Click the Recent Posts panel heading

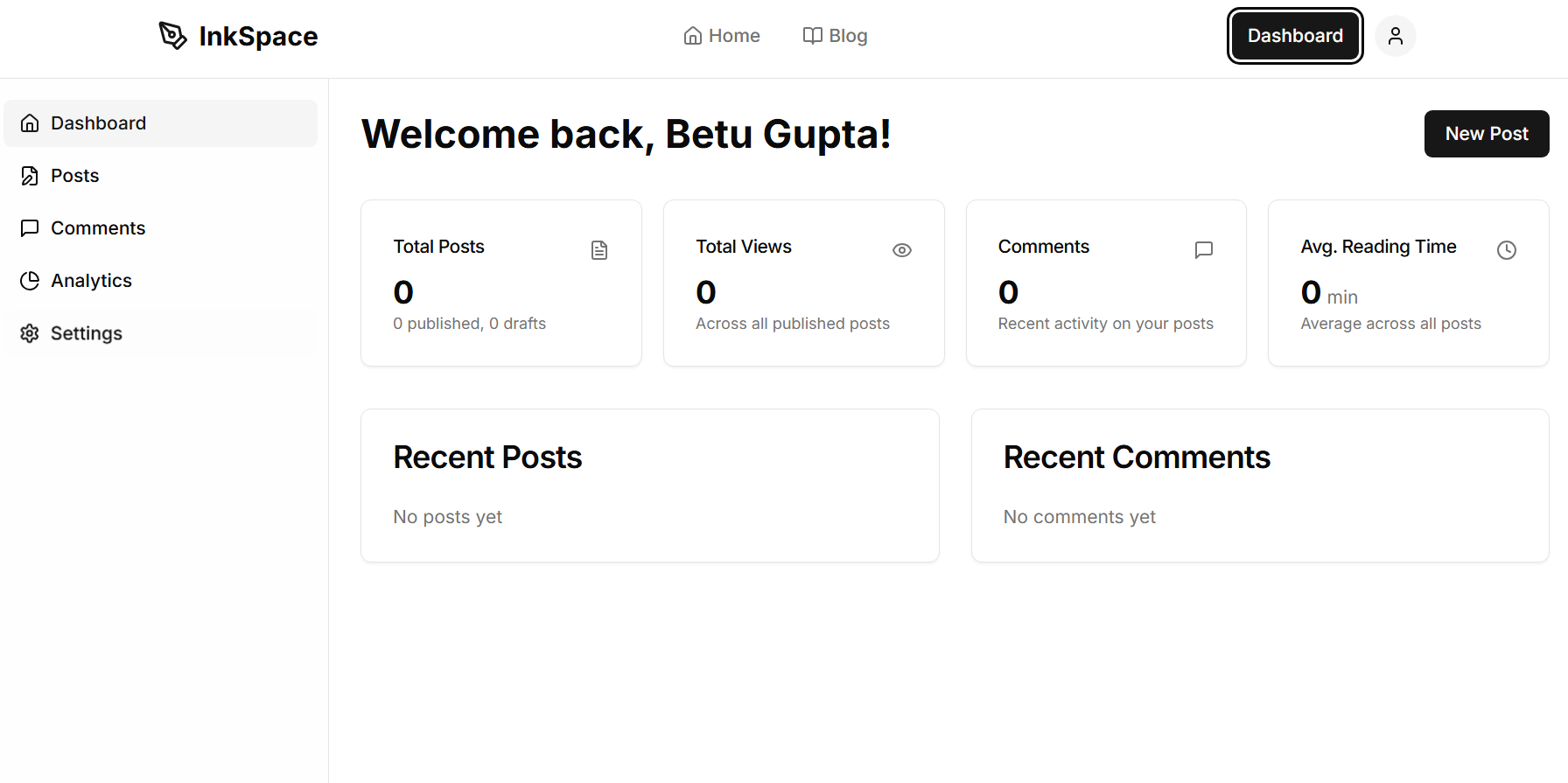coord(487,458)
